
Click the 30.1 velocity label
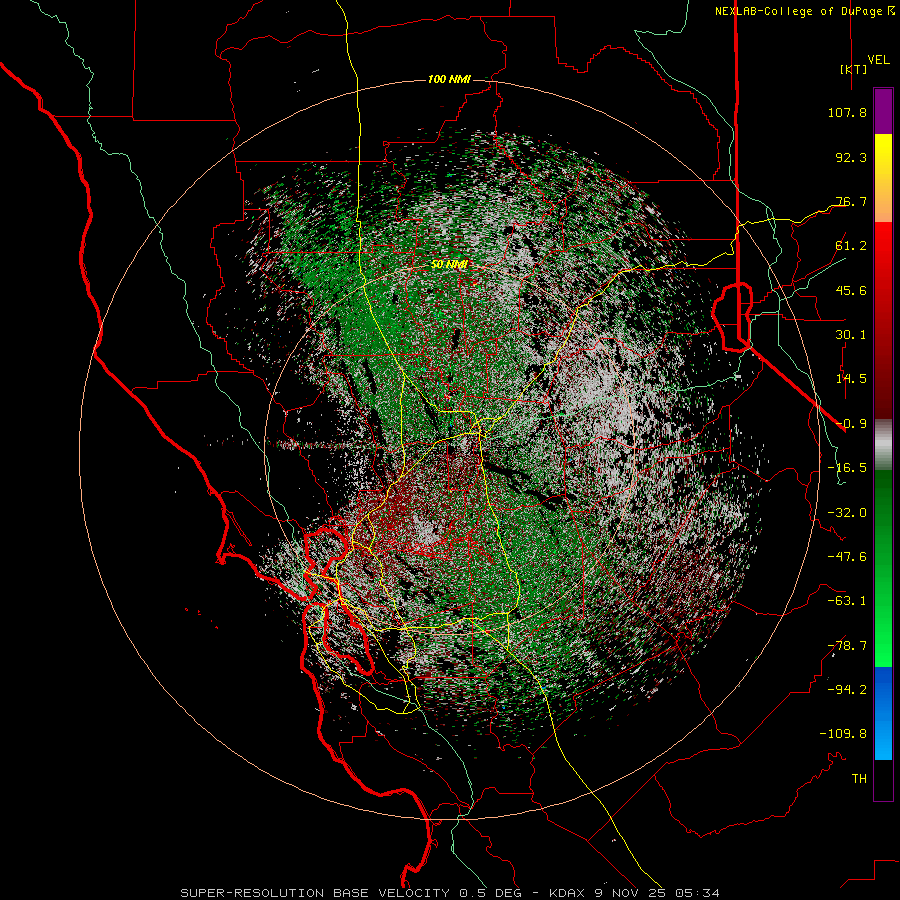coord(851,335)
